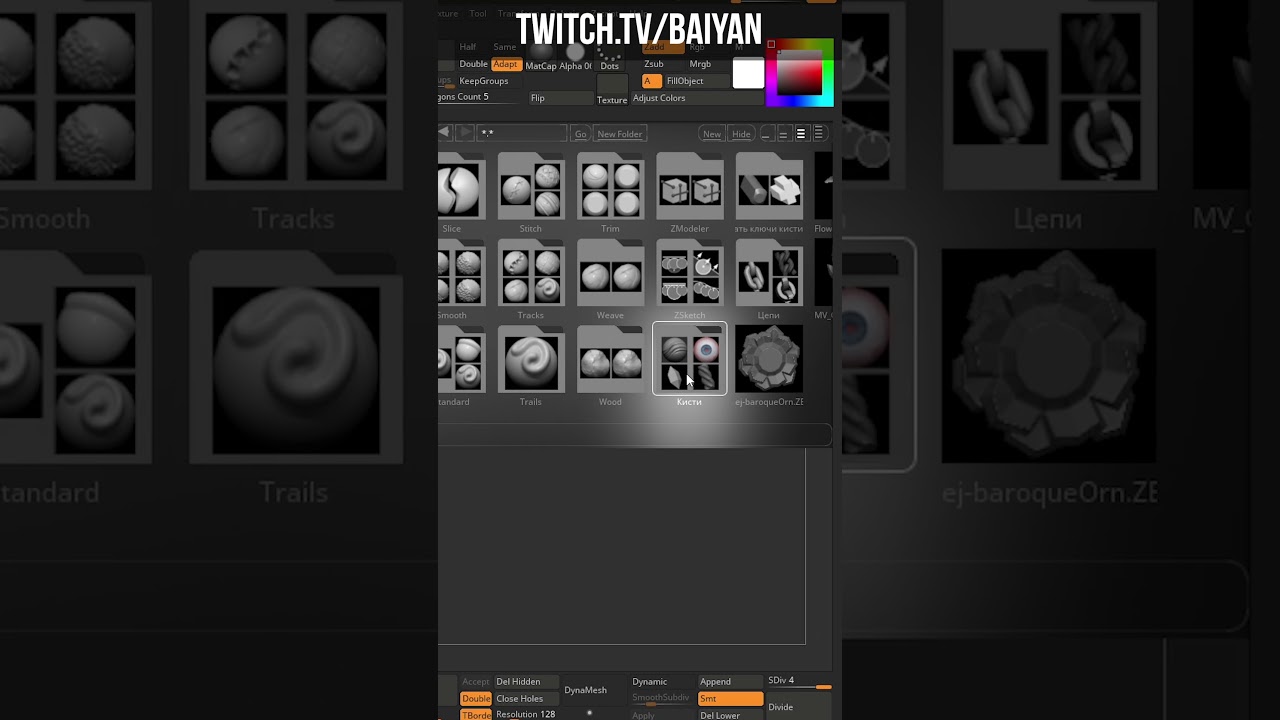Click the Go button
The image size is (1280, 720).
point(580,134)
